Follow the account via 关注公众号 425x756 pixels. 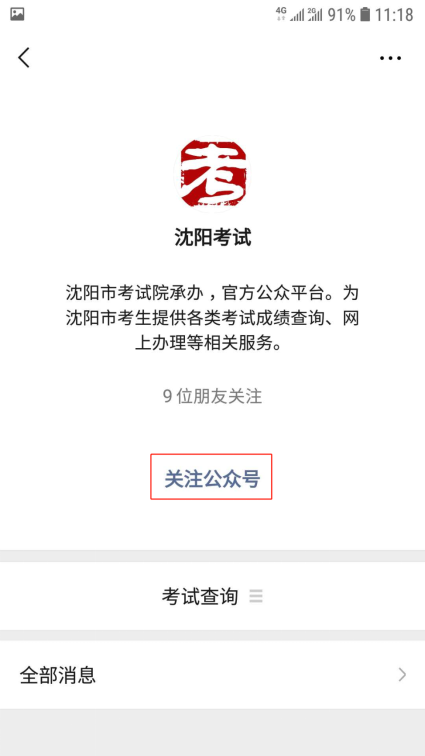coord(211,476)
